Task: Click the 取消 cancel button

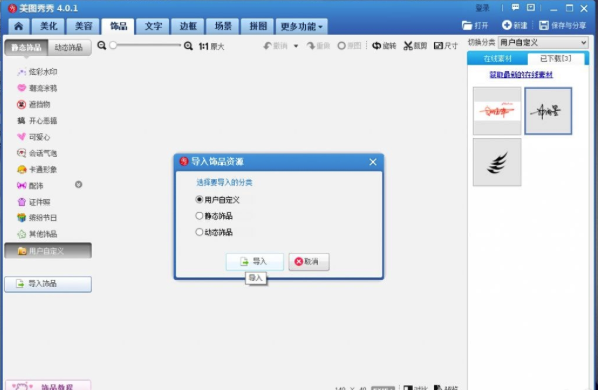Action: click(x=309, y=262)
